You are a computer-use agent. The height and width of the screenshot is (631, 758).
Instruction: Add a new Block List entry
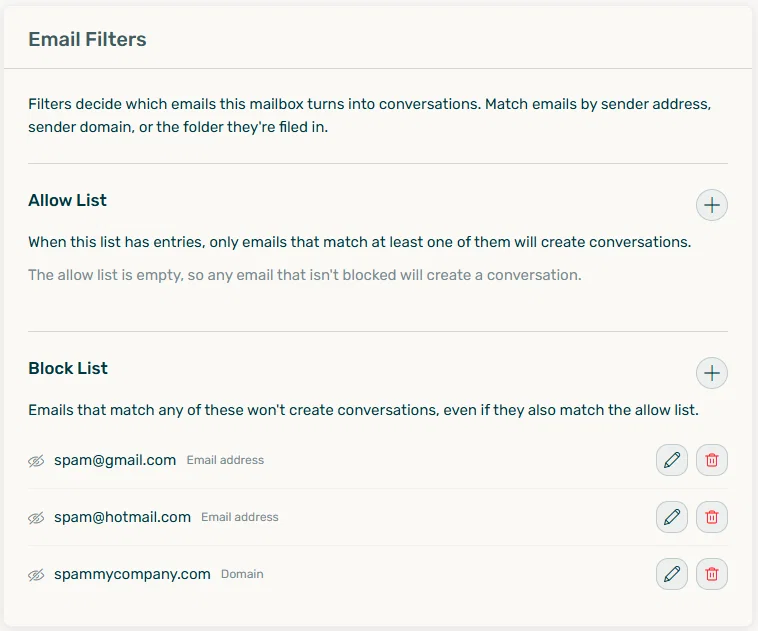click(x=712, y=373)
